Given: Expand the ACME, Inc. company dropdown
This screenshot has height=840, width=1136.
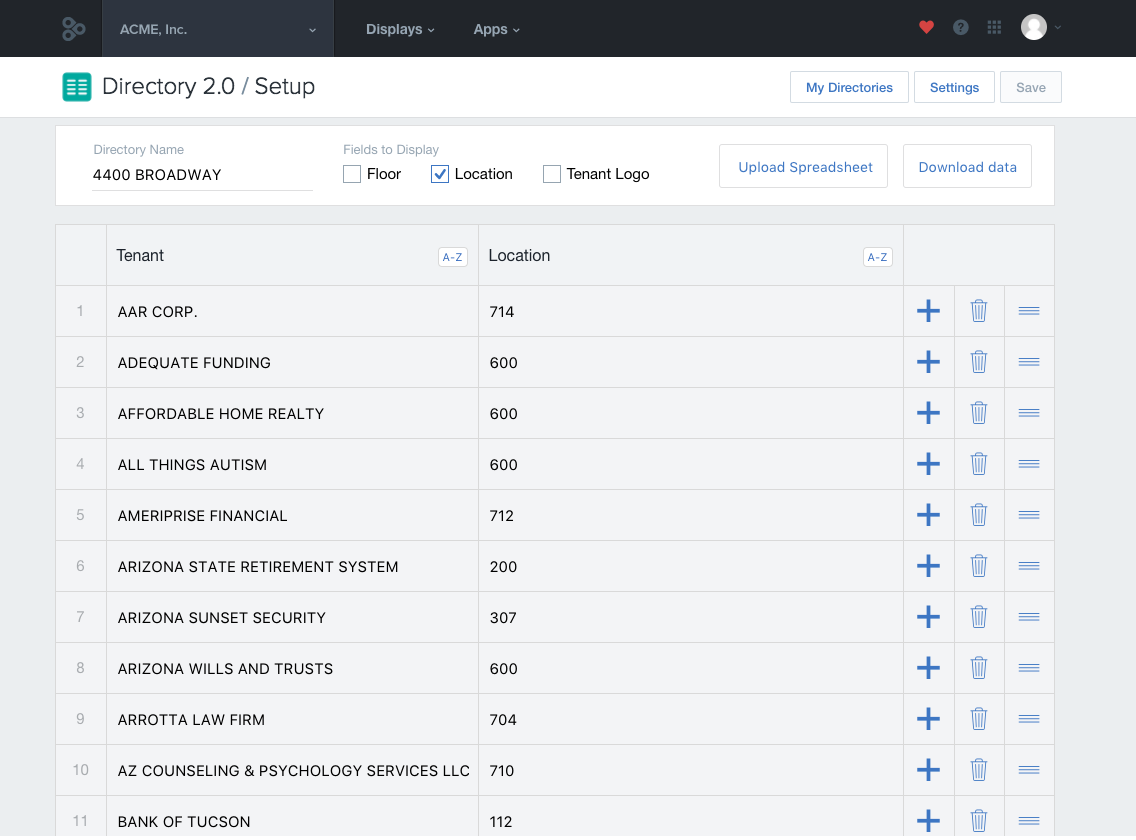Looking at the screenshot, I should coord(218,29).
